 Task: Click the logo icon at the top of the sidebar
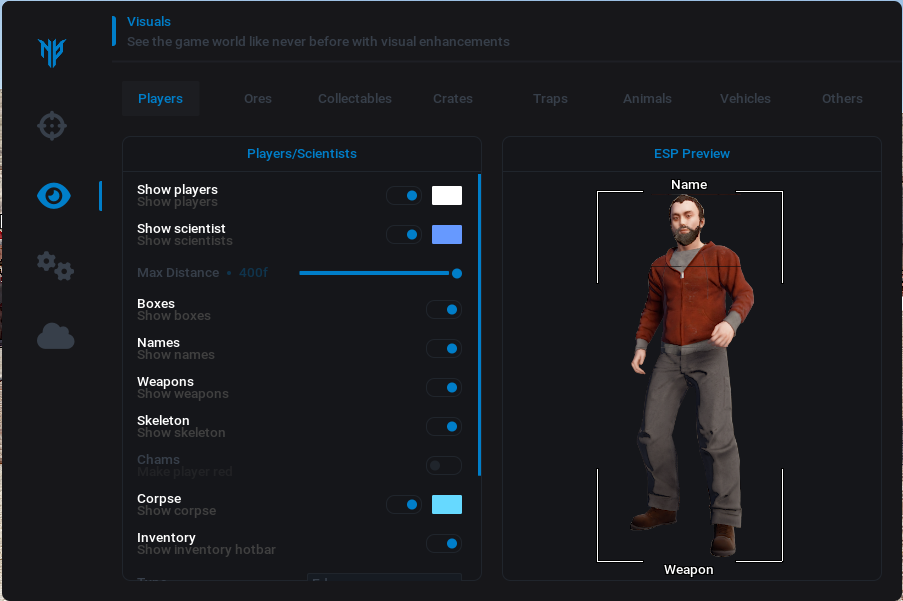[52, 52]
